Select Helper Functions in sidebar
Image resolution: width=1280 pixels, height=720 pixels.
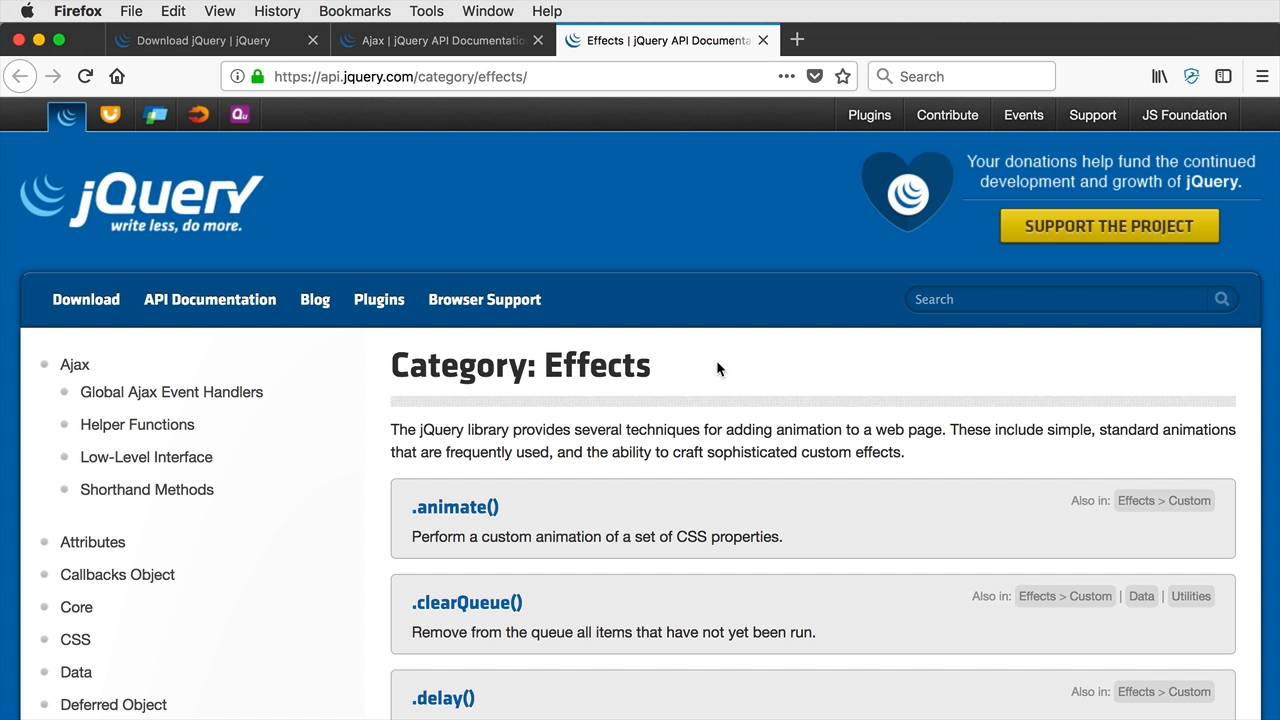tap(137, 424)
